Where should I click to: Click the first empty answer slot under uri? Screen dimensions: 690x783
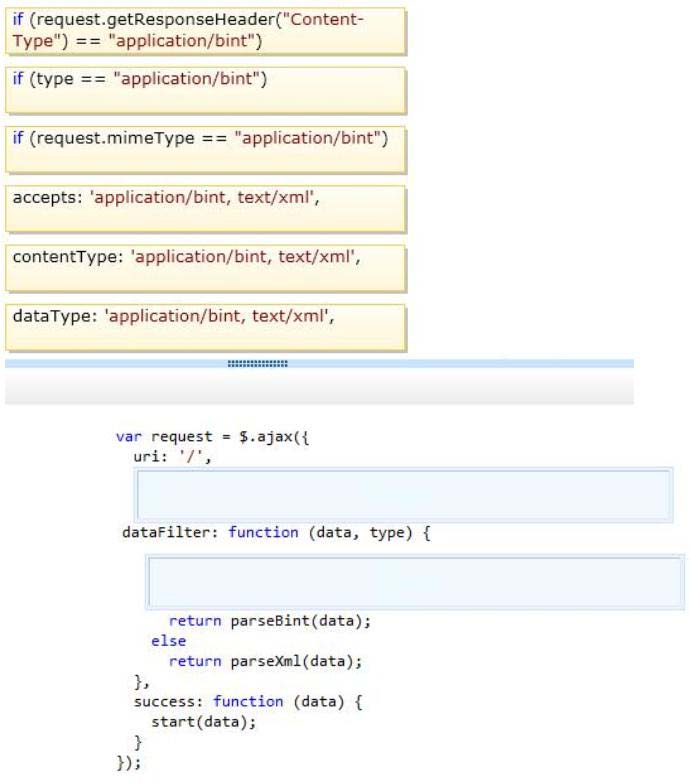tap(403, 495)
